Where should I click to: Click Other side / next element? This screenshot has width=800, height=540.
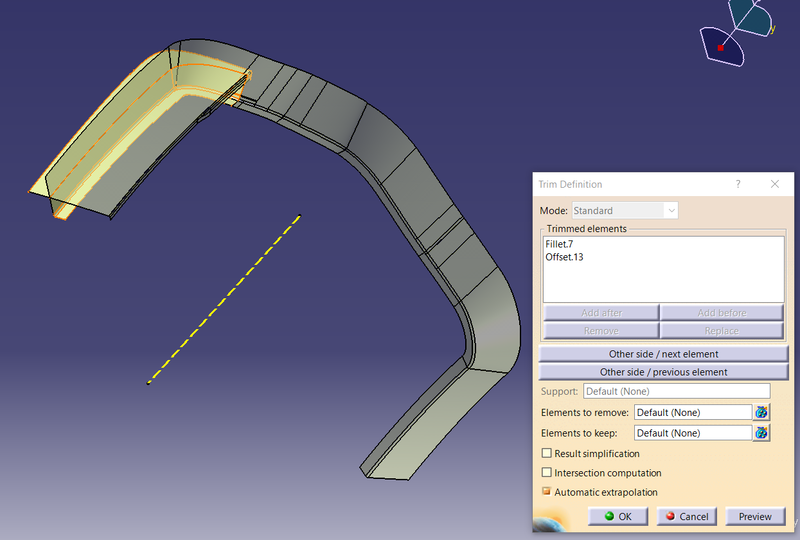(x=663, y=354)
